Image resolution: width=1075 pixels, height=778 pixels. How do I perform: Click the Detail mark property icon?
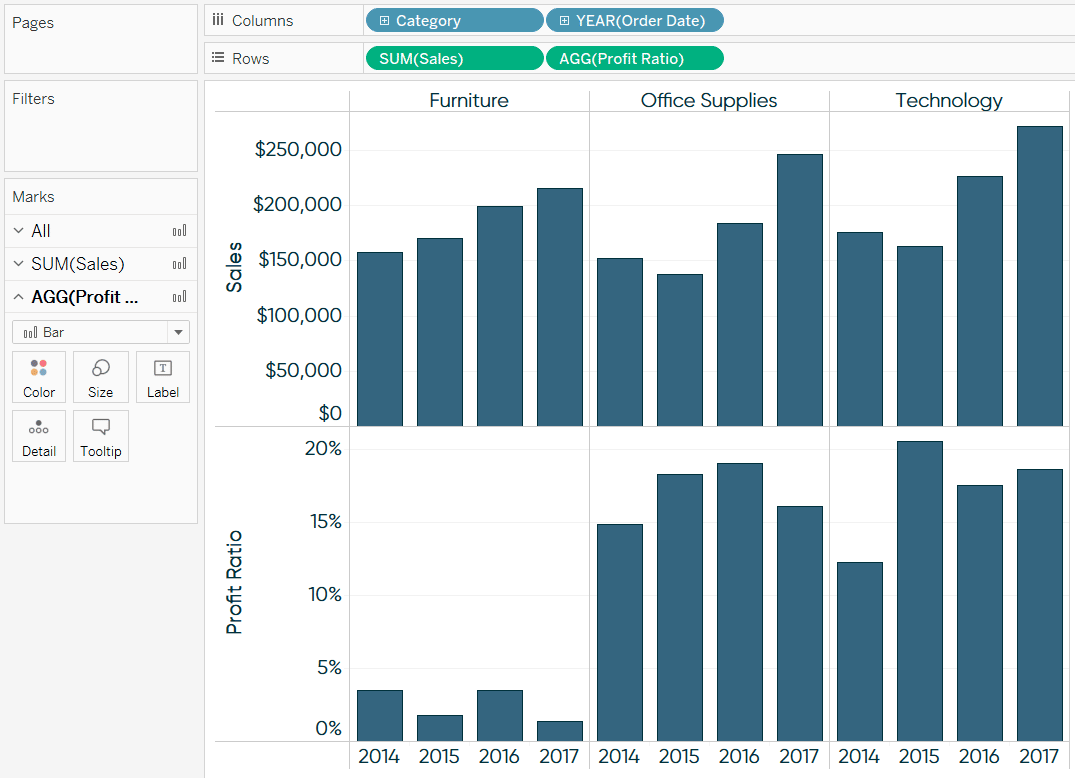[x=39, y=436]
